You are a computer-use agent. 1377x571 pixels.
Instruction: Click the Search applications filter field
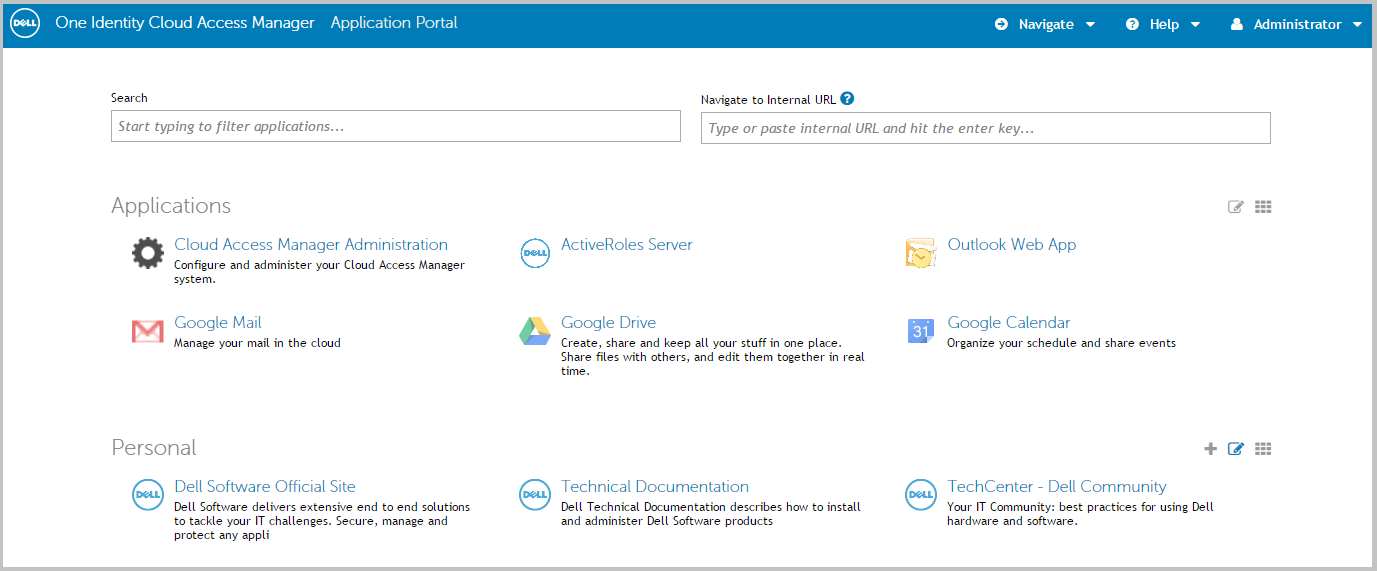395,126
